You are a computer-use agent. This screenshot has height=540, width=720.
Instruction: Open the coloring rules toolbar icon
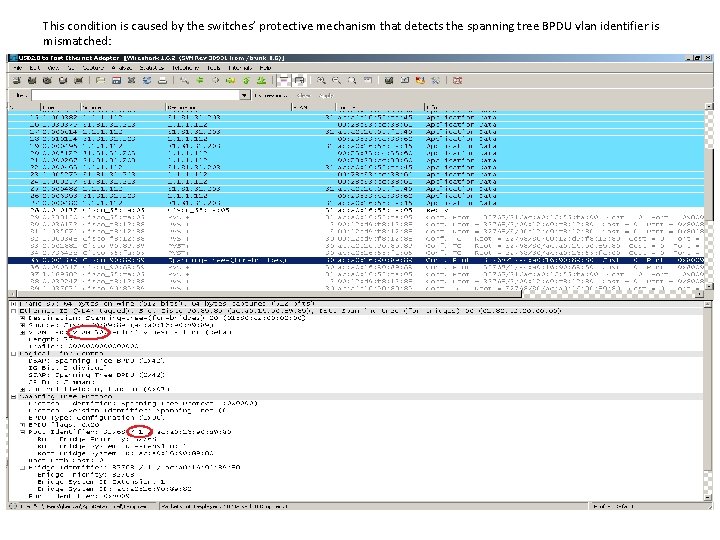(x=420, y=80)
